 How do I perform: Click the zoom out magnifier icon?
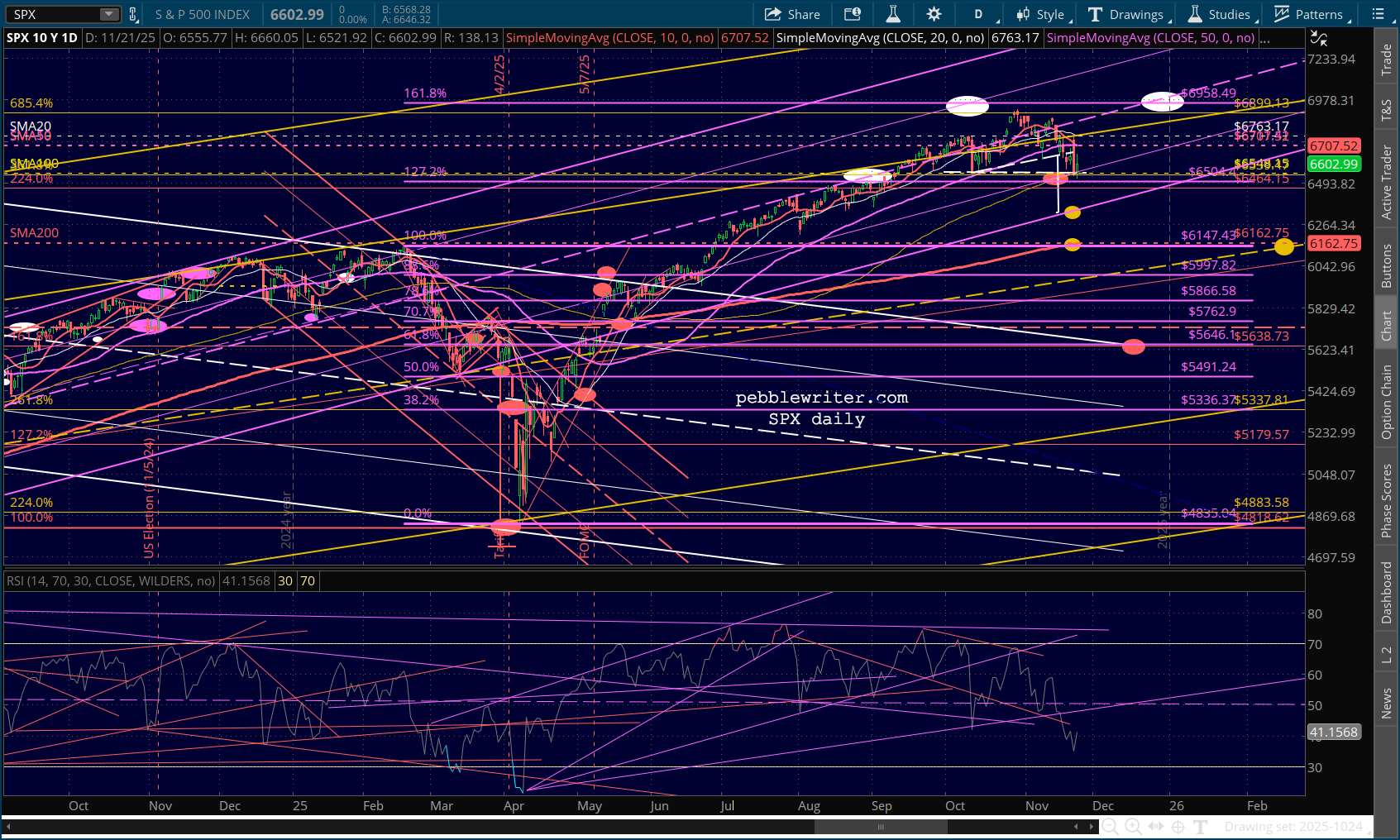tap(1111, 826)
